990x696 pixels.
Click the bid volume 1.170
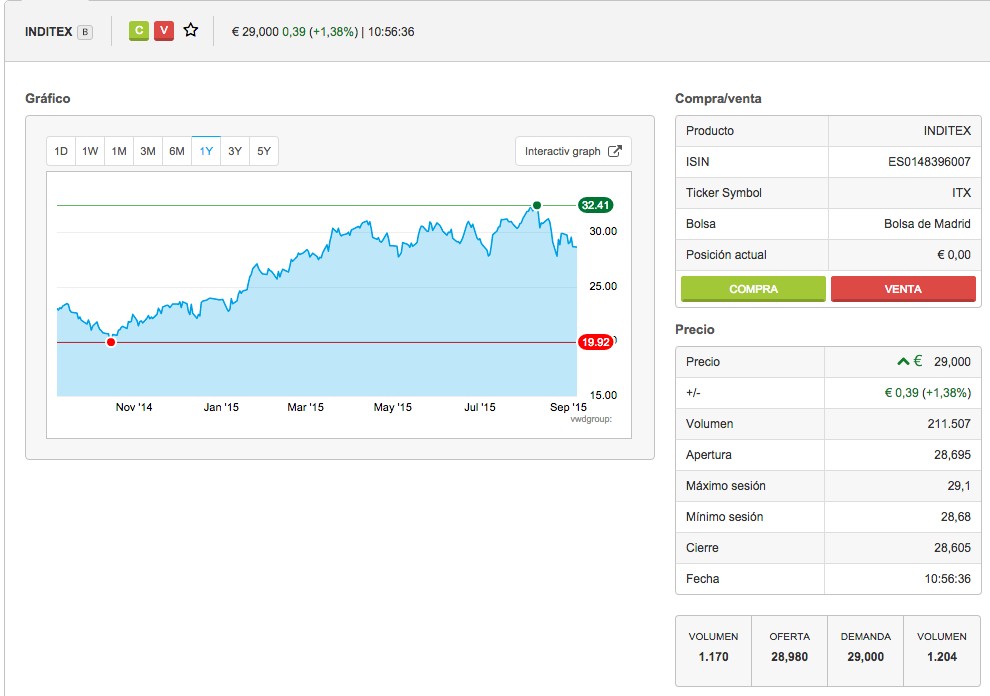click(713, 657)
